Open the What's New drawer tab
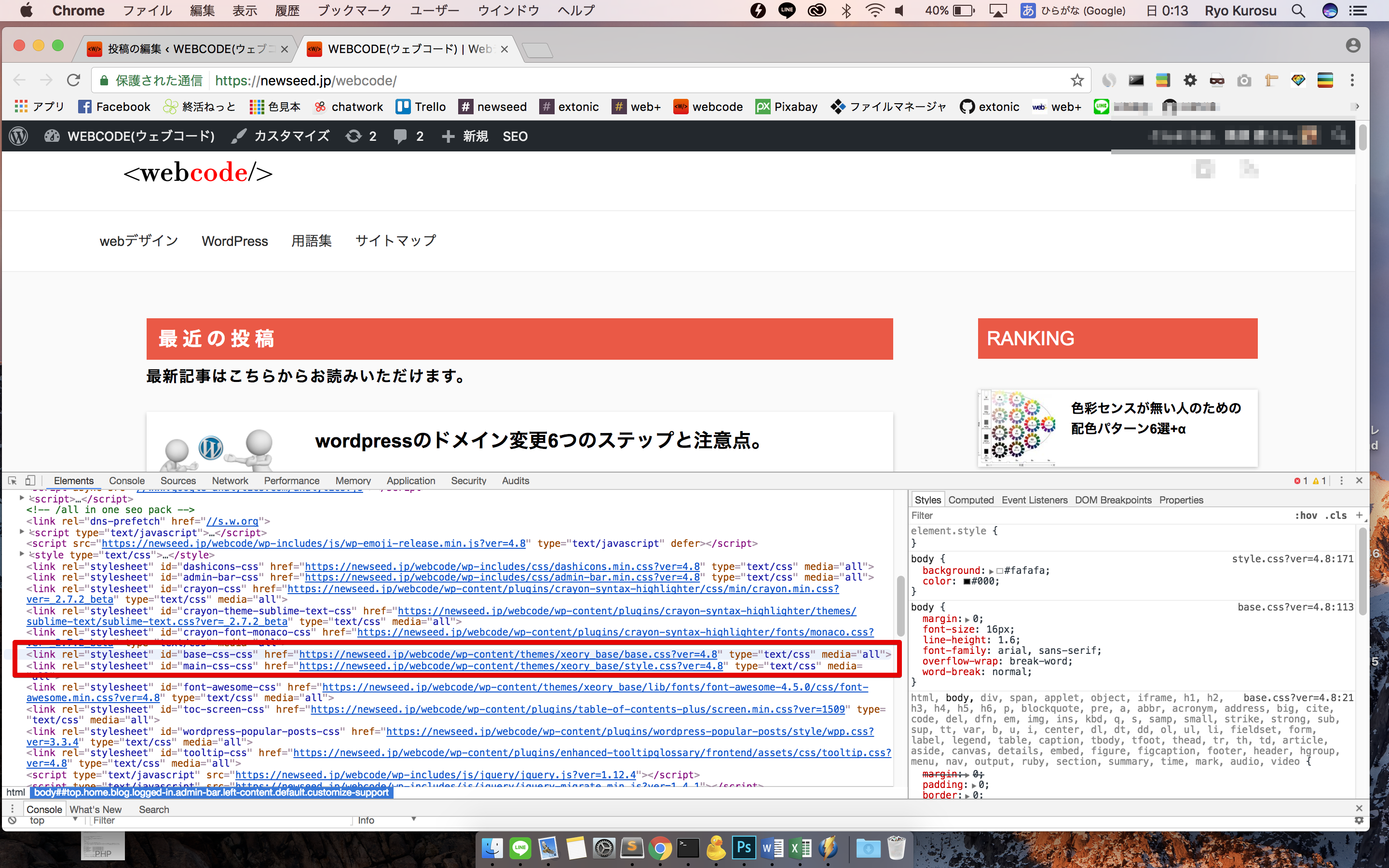The image size is (1389, 868). [95, 810]
